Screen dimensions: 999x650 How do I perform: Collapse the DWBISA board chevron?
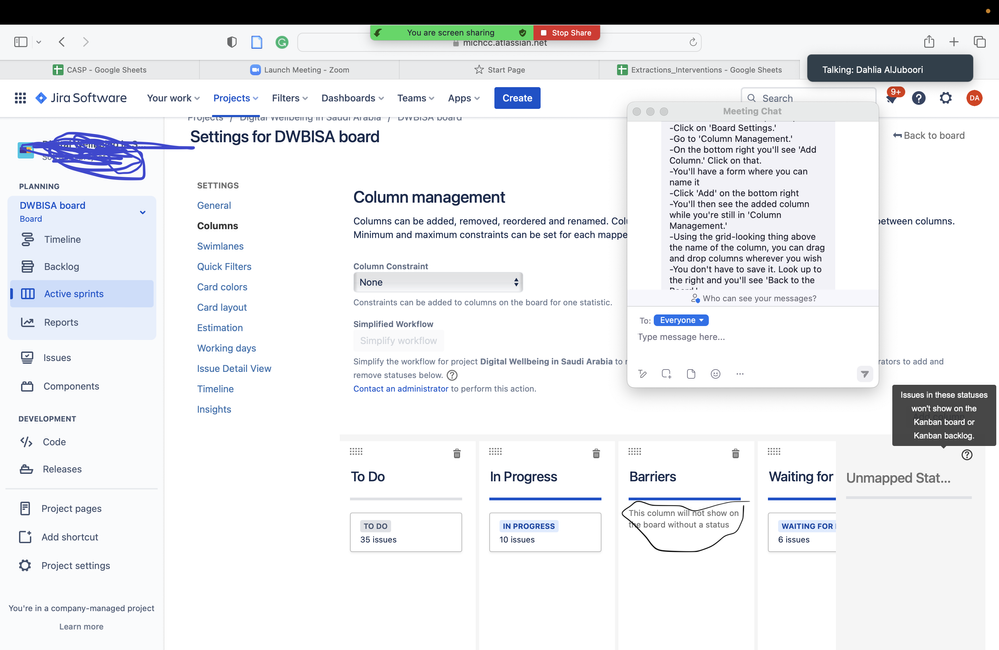143,212
